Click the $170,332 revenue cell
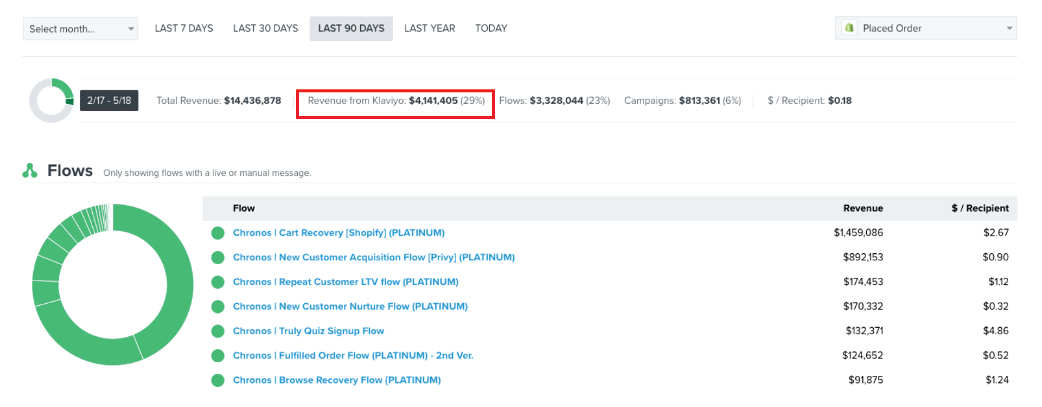1042x407 pixels. (x=863, y=307)
